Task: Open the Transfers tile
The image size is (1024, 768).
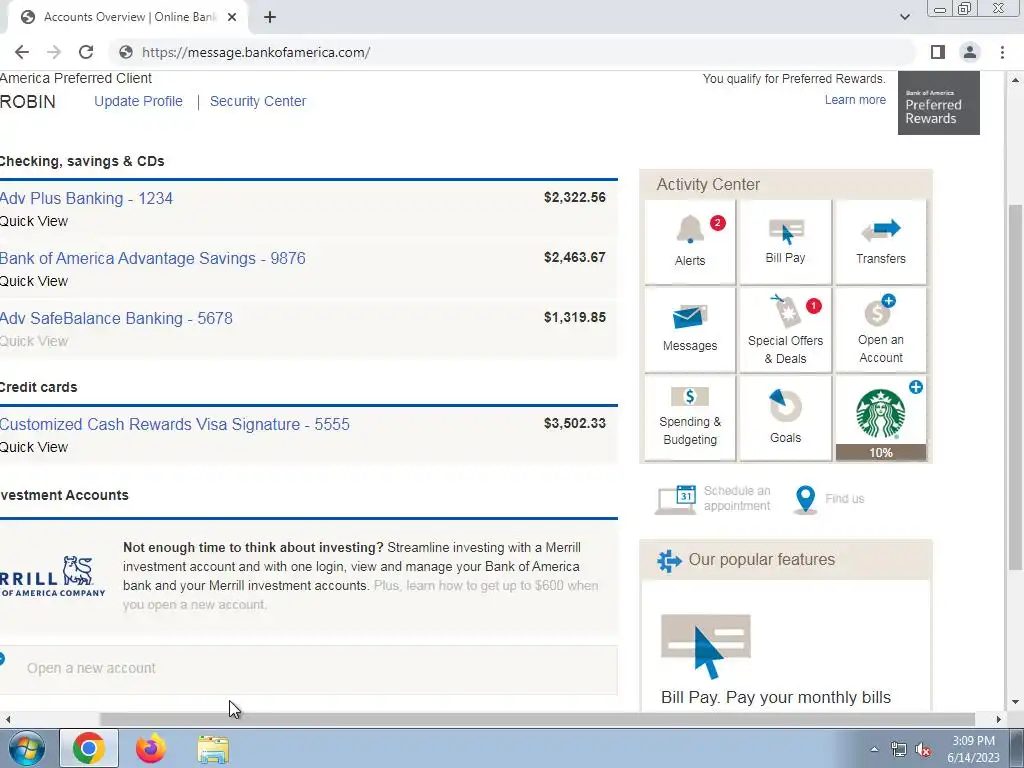Action: [880, 242]
